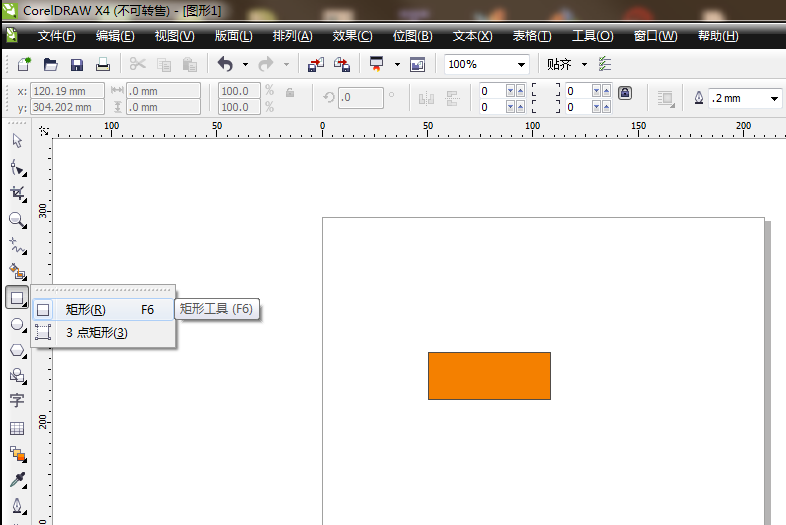Choose 3 点矩形(3) from flyout
This screenshot has width=786, height=525.
pos(103,332)
